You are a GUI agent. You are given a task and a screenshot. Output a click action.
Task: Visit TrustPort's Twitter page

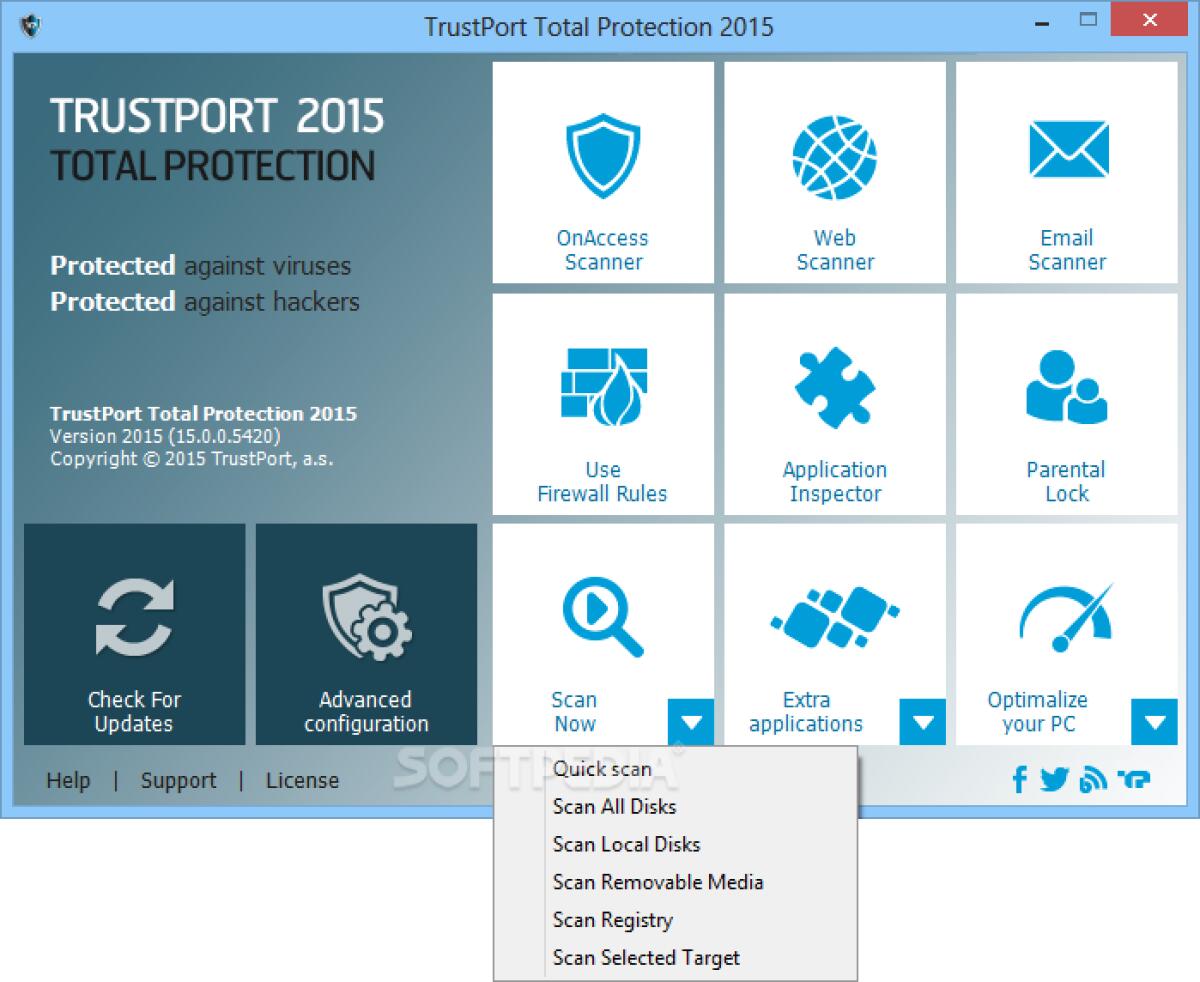click(1055, 779)
